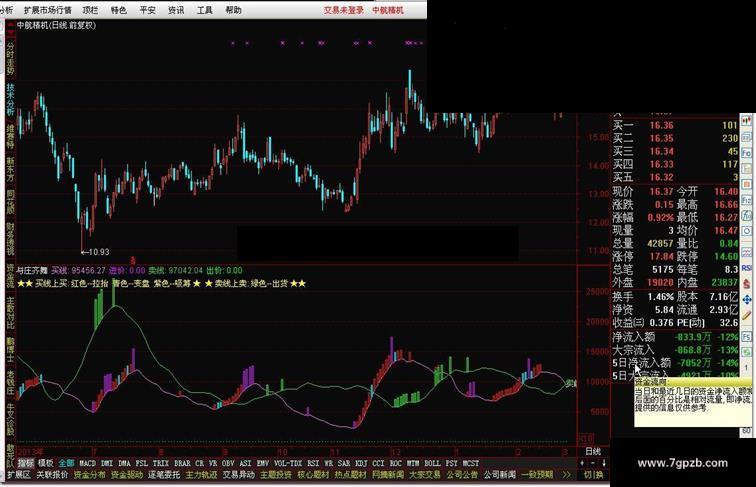Screen dimensions: 756x487
Task: Select the 指标 indicator tab
Action: coord(26,463)
